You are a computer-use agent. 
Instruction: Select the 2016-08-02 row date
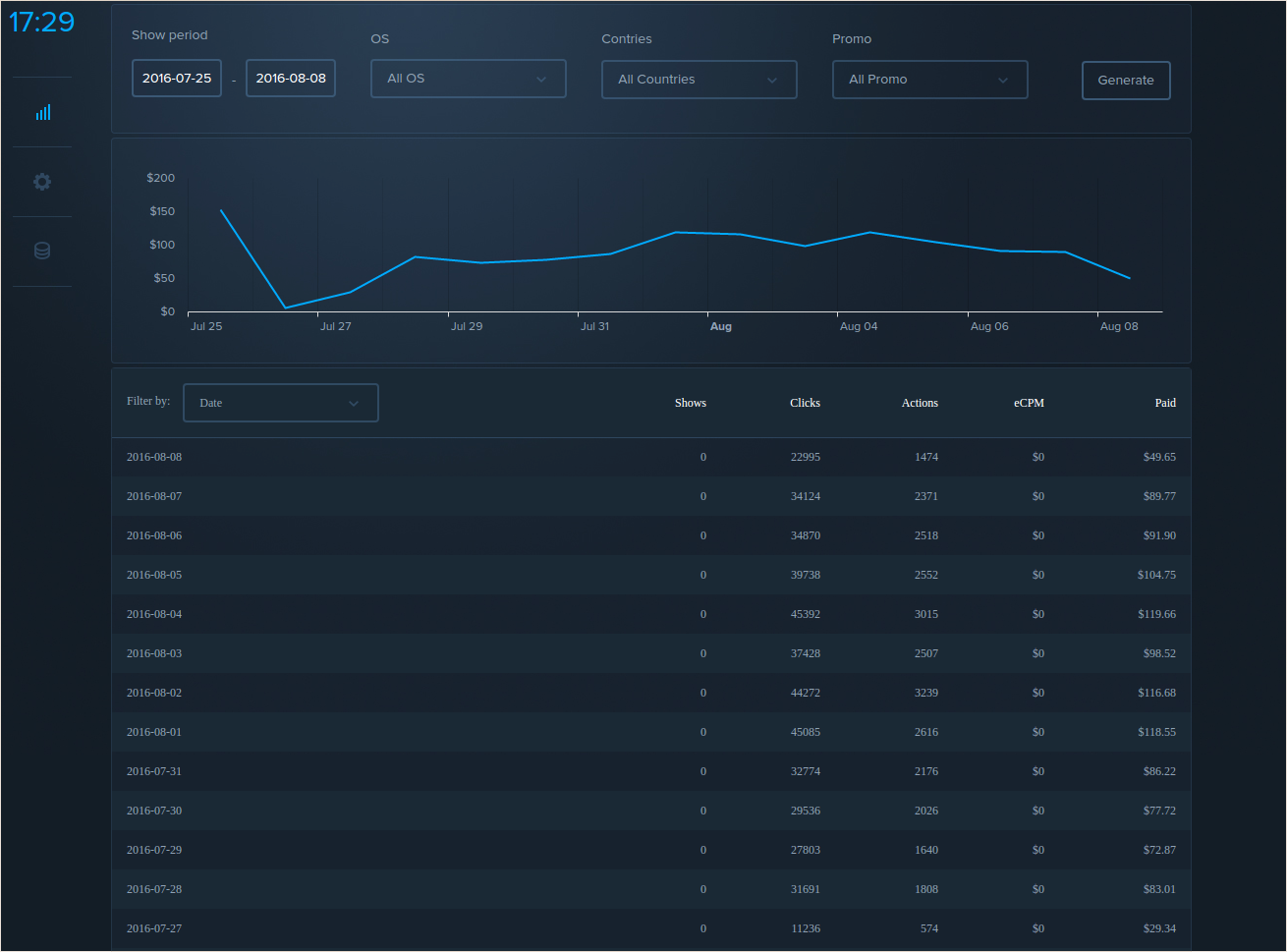(x=154, y=693)
